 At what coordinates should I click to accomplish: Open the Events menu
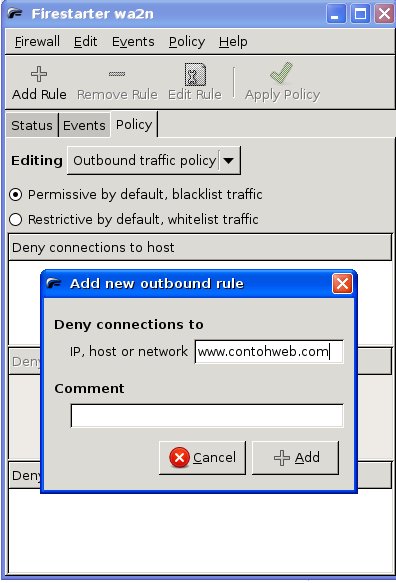click(133, 41)
